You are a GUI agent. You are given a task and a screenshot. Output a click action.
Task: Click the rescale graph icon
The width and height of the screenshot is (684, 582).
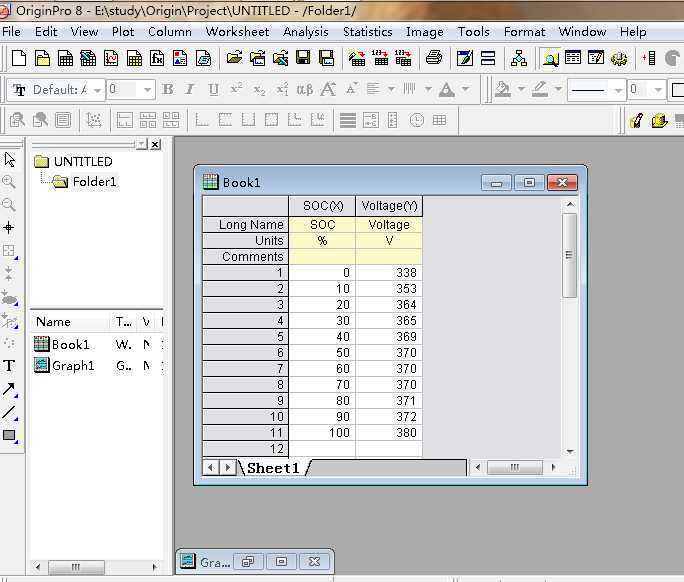pyautogui.click(x=93, y=120)
